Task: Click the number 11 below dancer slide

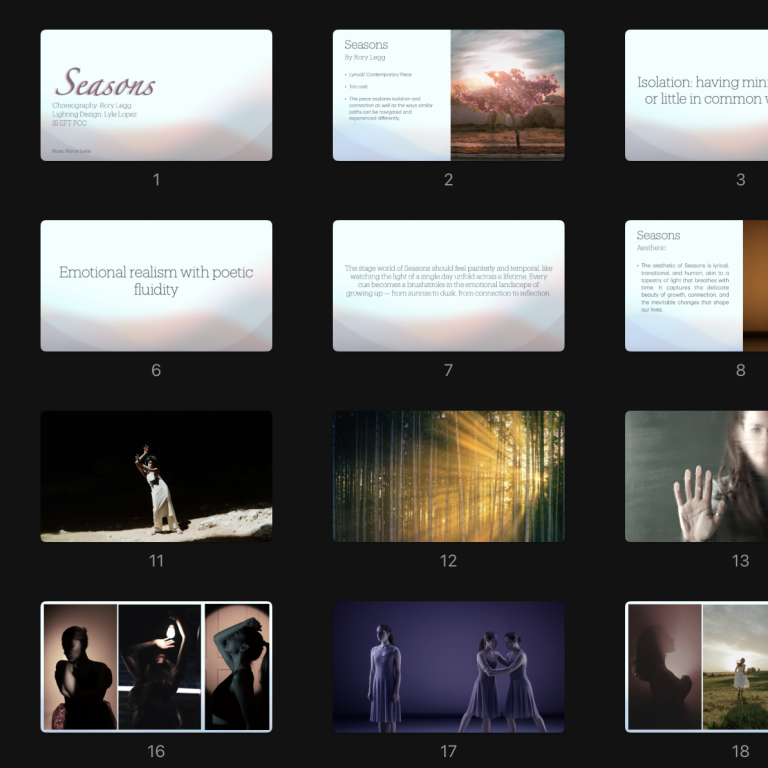Action: point(156,561)
